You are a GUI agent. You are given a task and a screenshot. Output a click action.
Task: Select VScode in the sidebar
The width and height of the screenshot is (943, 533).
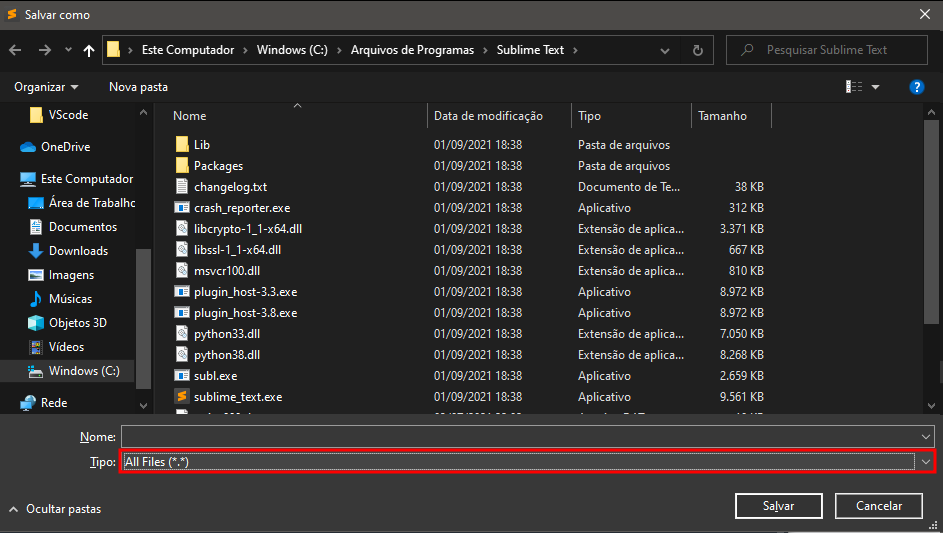coord(68,115)
